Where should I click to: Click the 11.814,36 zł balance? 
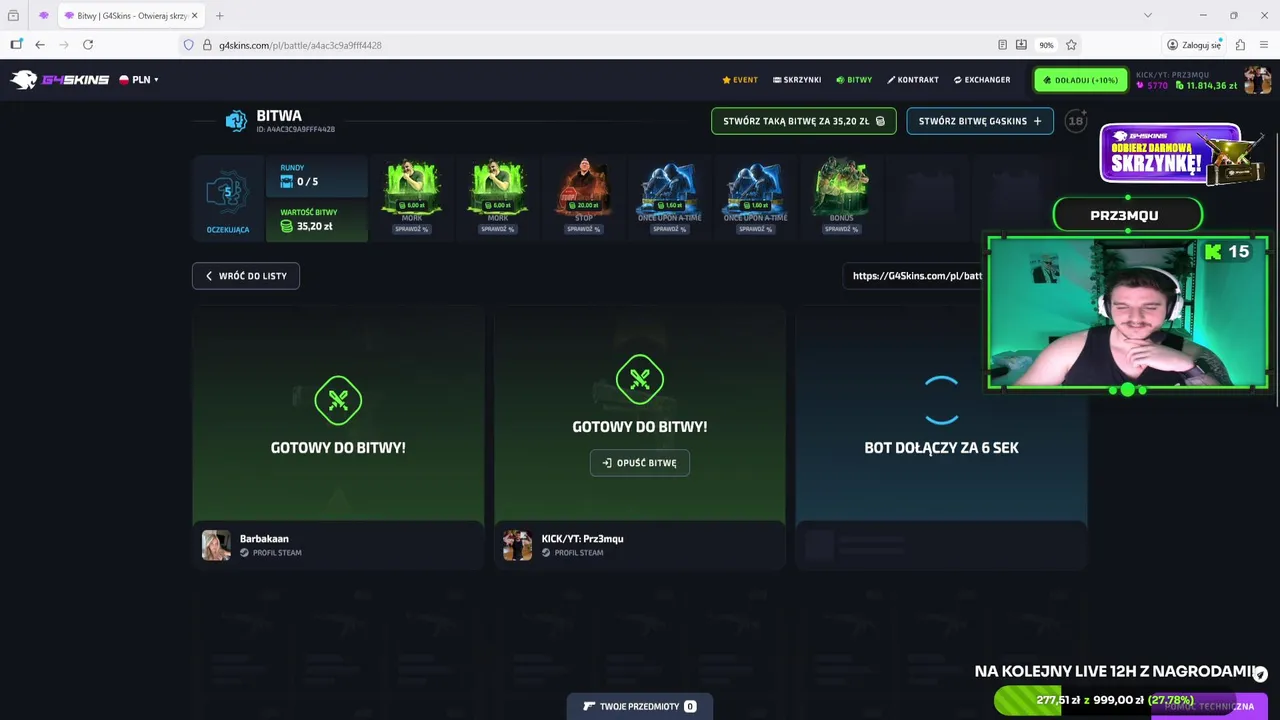pos(1206,86)
